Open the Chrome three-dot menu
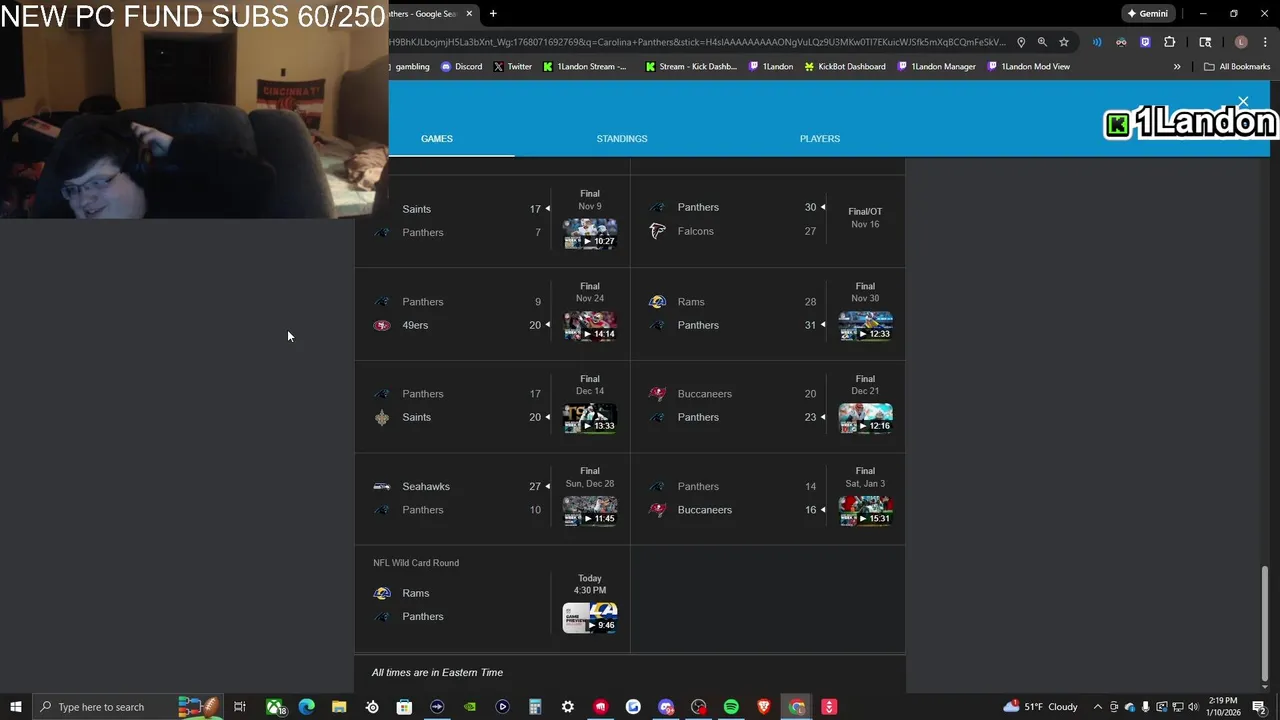The width and height of the screenshot is (1280, 720). (1263, 42)
